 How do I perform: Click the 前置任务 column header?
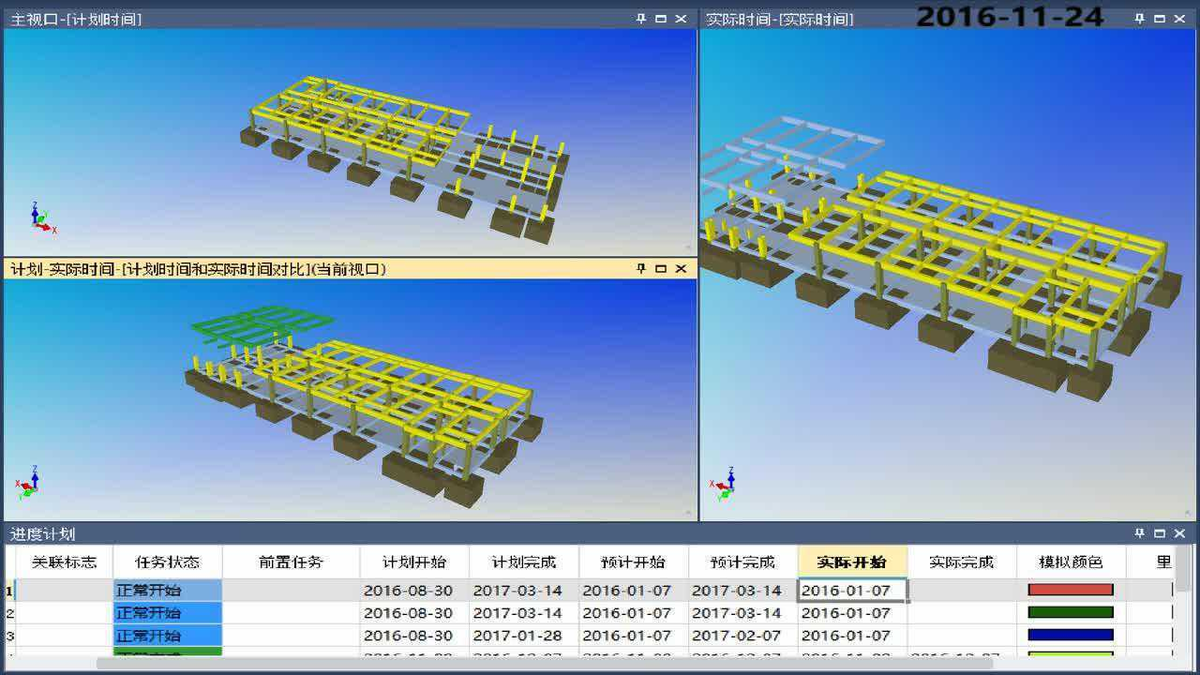(290, 562)
